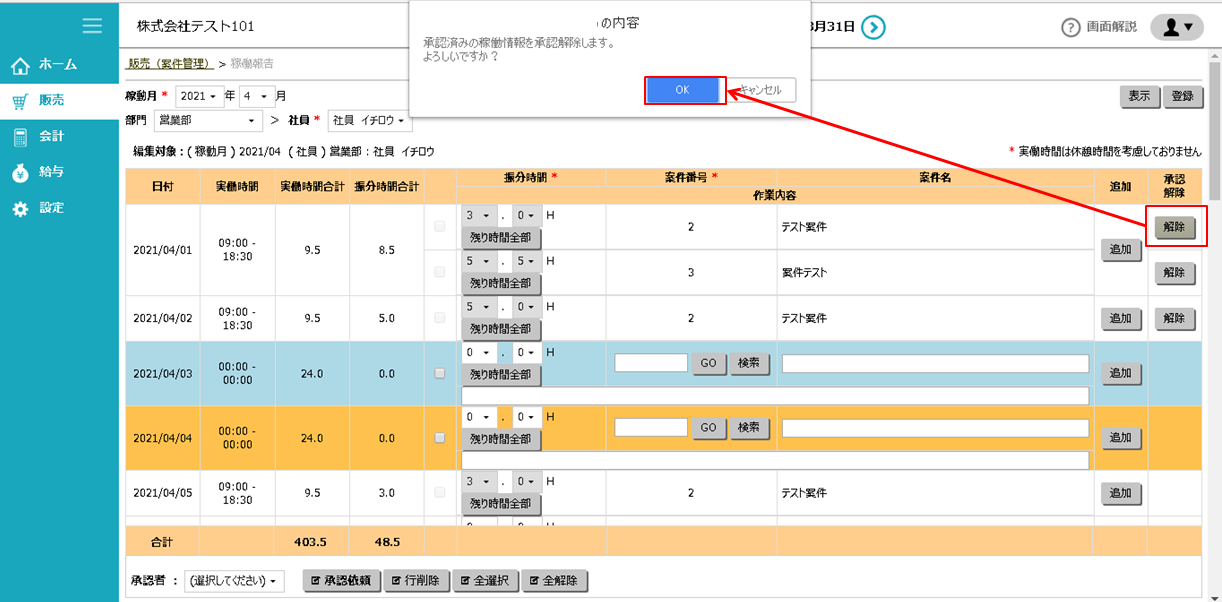Expand the 部門 dropdown showing 営業部
1222x602 pixels.
click(x=208, y=121)
